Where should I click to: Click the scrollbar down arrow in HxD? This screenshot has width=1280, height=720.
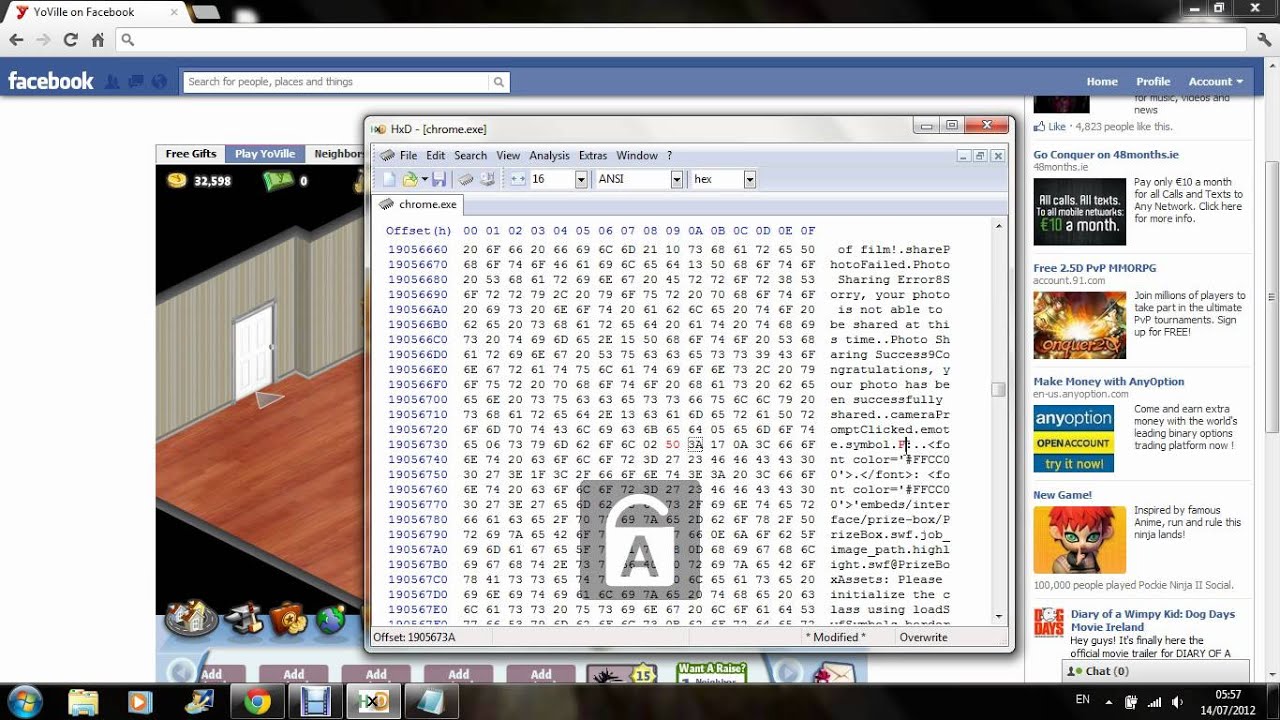[x=998, y=616]
